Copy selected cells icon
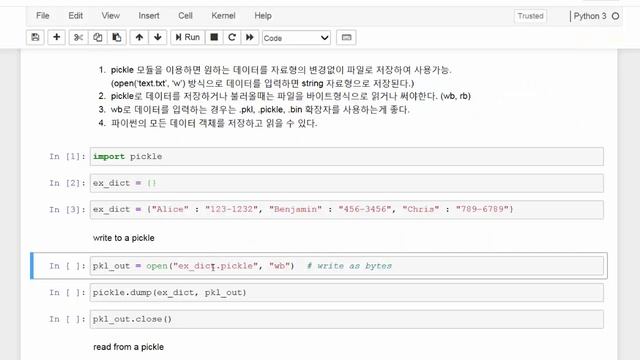640x360 pixels. pos(98,38)
